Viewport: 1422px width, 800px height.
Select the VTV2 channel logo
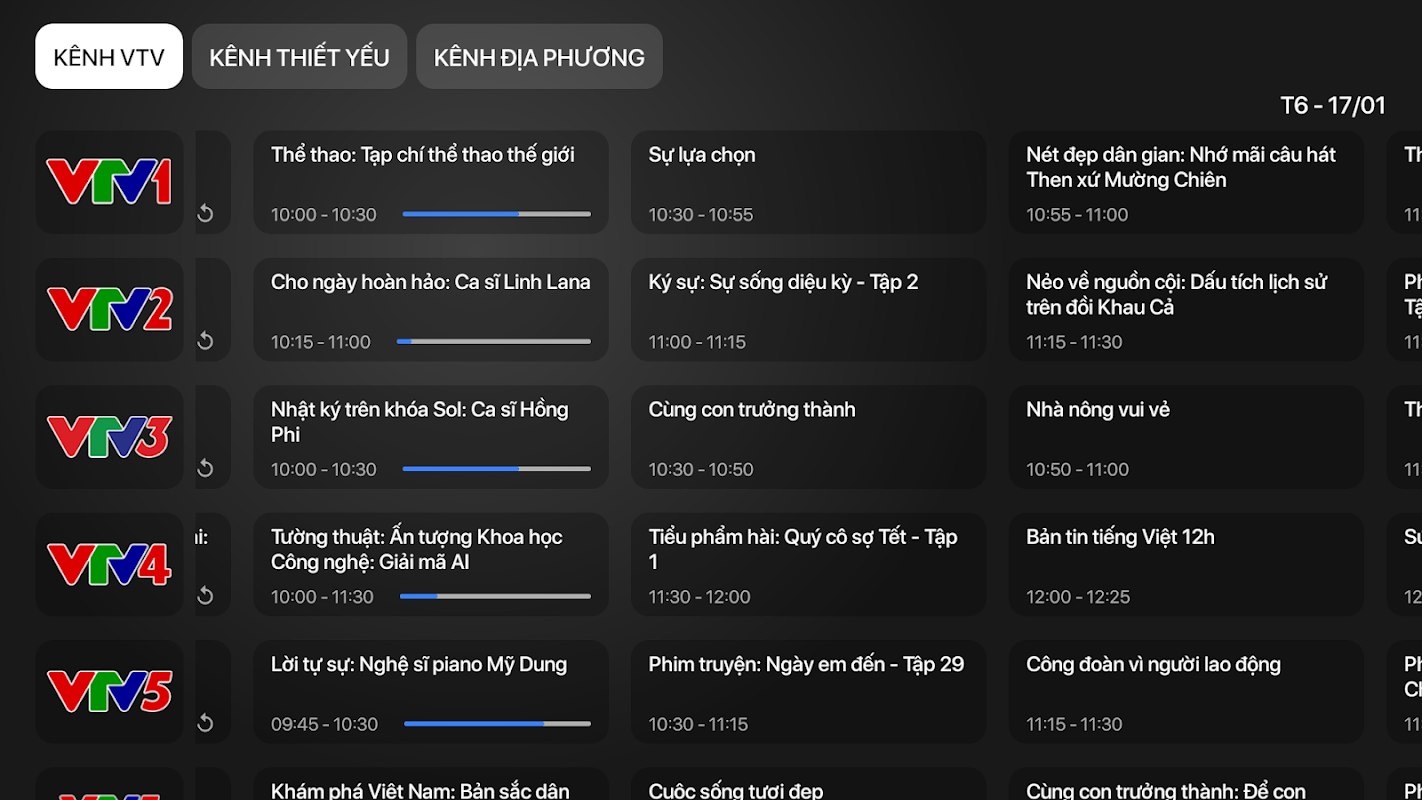click(x=109, y=309)
